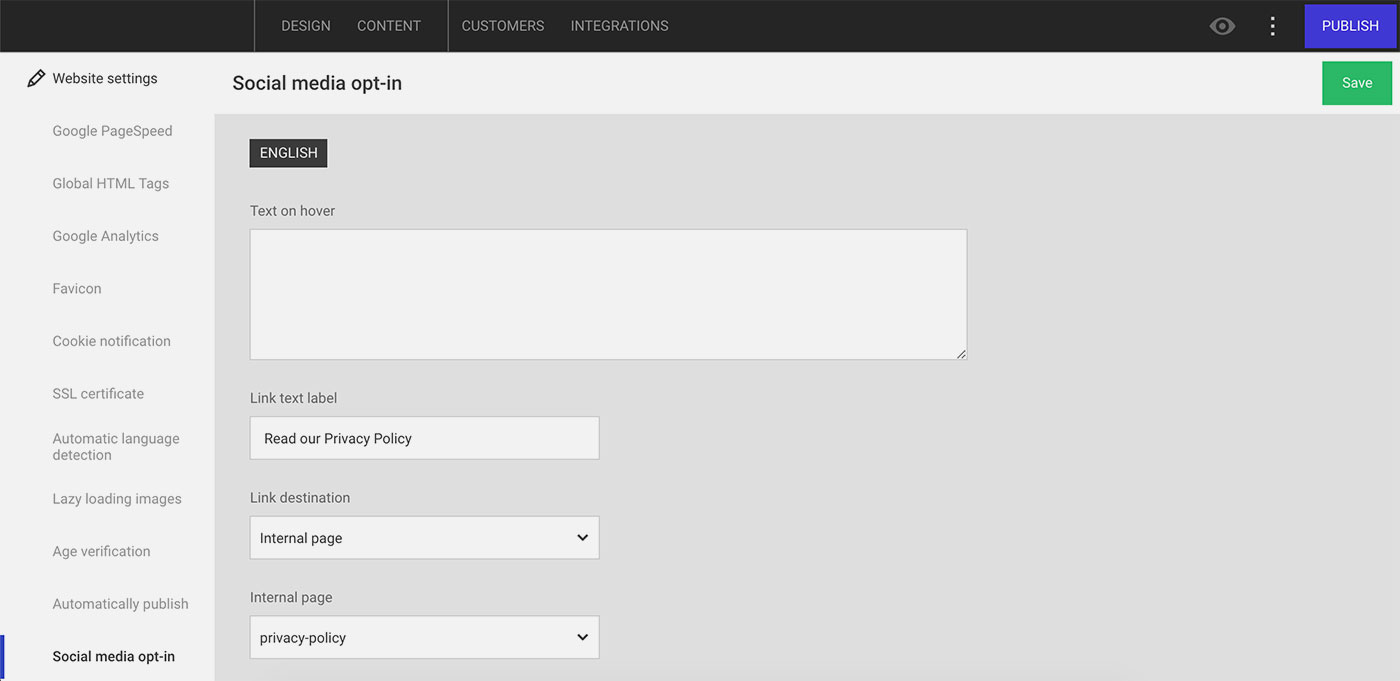Viewport: 1400px width, 681px height.
Task: Click the Link text label caption
Action: click(293, 398)
